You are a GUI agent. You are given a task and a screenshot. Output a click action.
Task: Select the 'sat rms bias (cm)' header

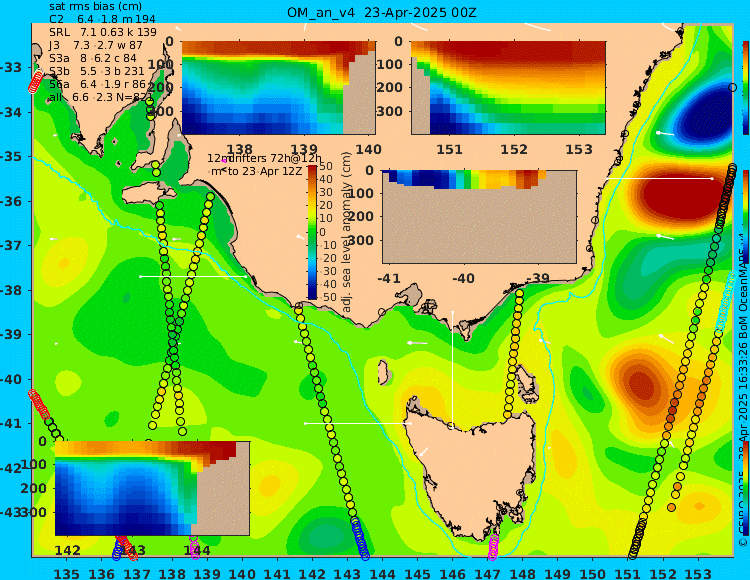pos(95,6)
